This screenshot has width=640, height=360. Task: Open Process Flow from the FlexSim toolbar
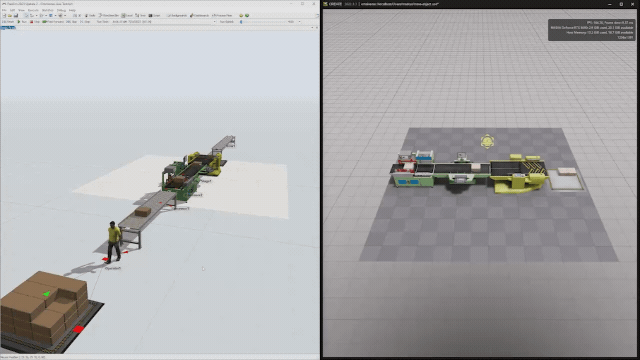(222, 16)
